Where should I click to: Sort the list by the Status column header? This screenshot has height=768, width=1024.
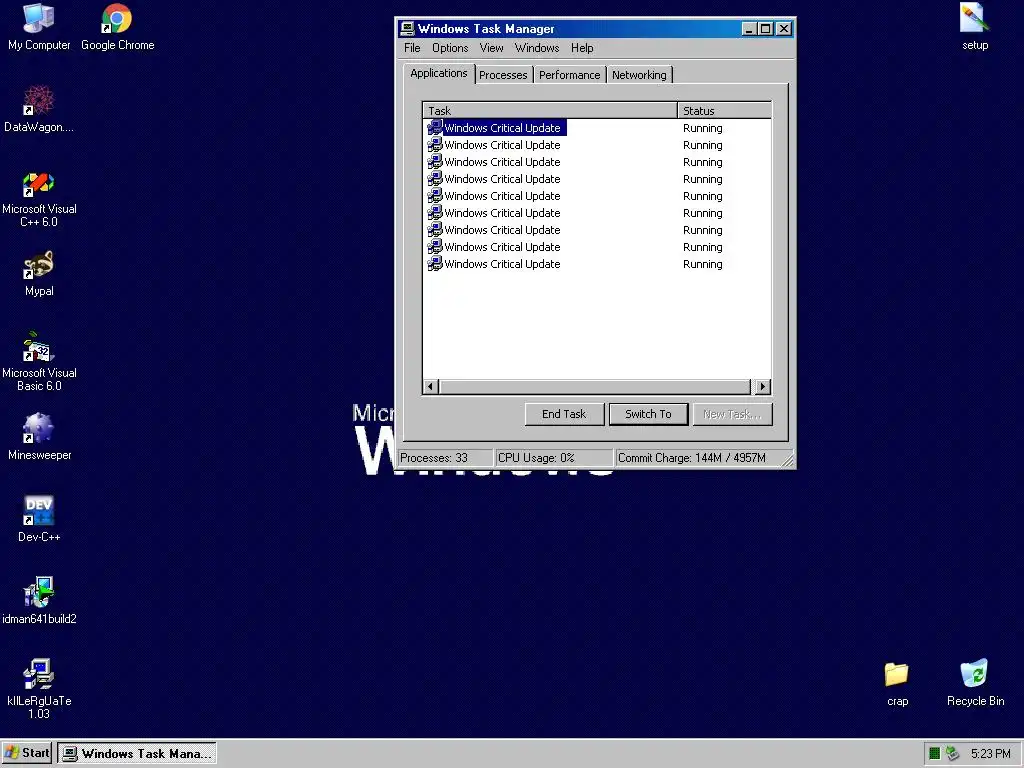point(724,110)
